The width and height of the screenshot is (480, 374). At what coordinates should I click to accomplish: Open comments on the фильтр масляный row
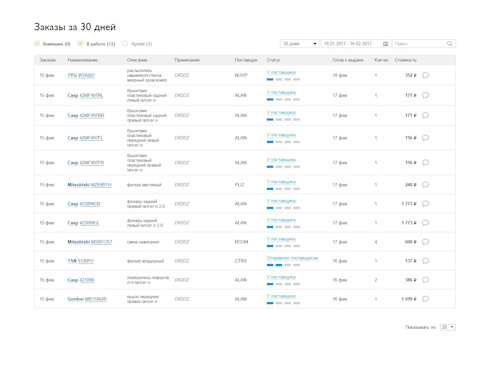(425, 185)
